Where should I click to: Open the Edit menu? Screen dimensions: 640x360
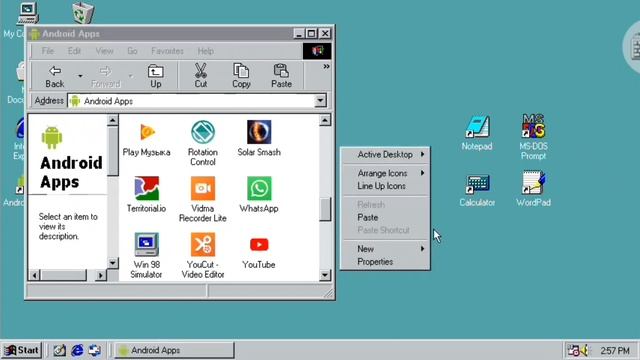coord(74,51)
